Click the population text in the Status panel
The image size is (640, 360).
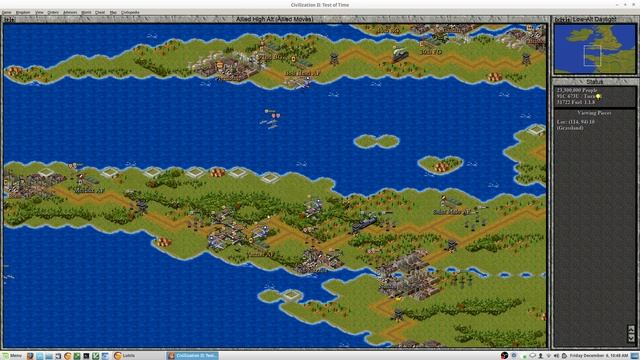coord(577,90)
